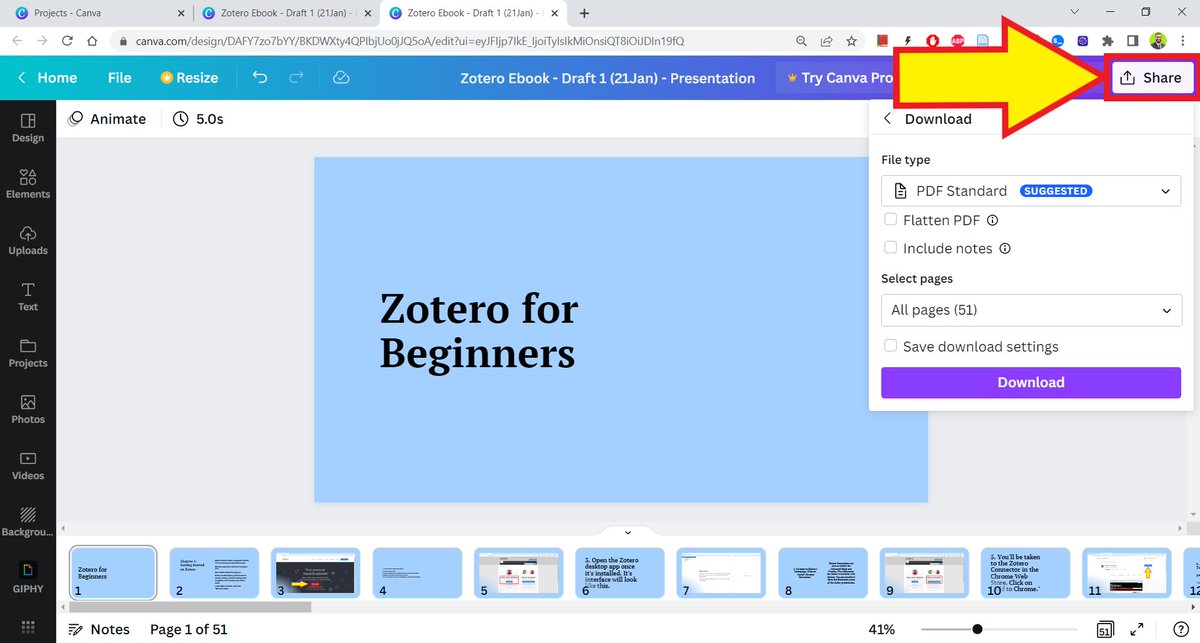Open grid view with 51 pages icon
This screenshot has width=1200, height=643.
(x=1105, y=630)
